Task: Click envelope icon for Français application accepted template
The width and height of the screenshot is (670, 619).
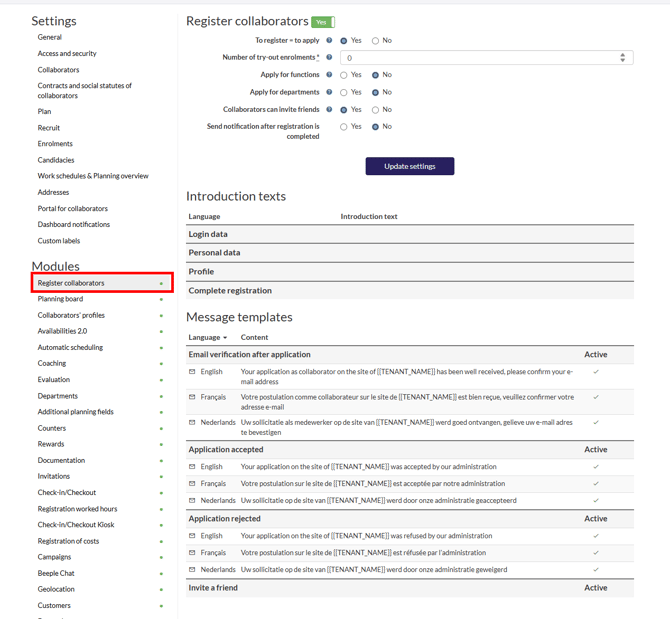Action: coord(193,484)
